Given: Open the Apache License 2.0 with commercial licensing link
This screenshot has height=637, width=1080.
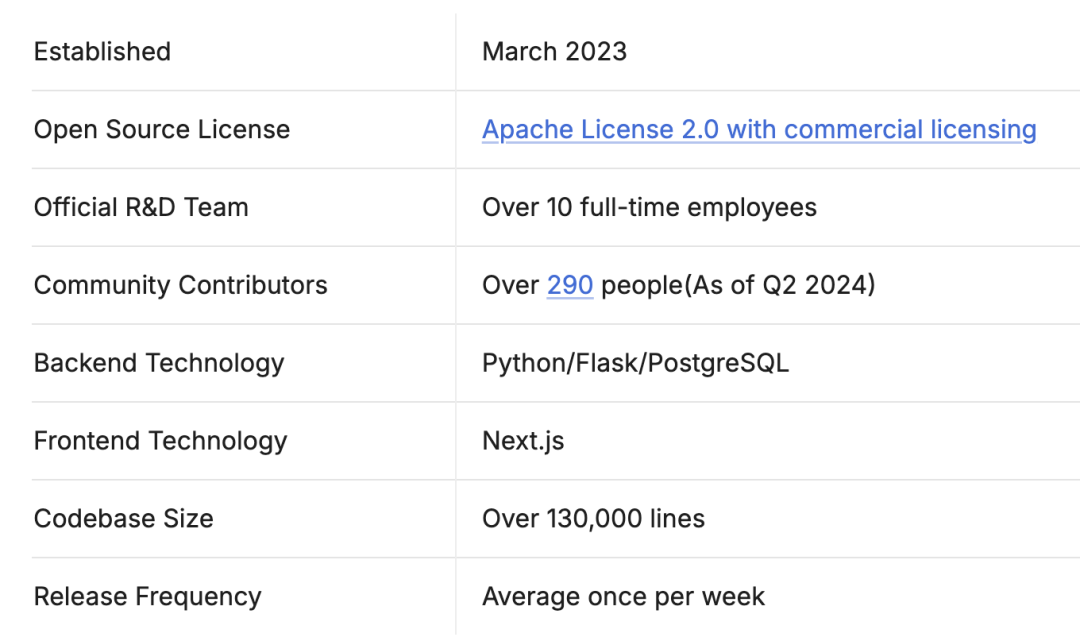Looking at the screenshot, I should coord(759,129).
